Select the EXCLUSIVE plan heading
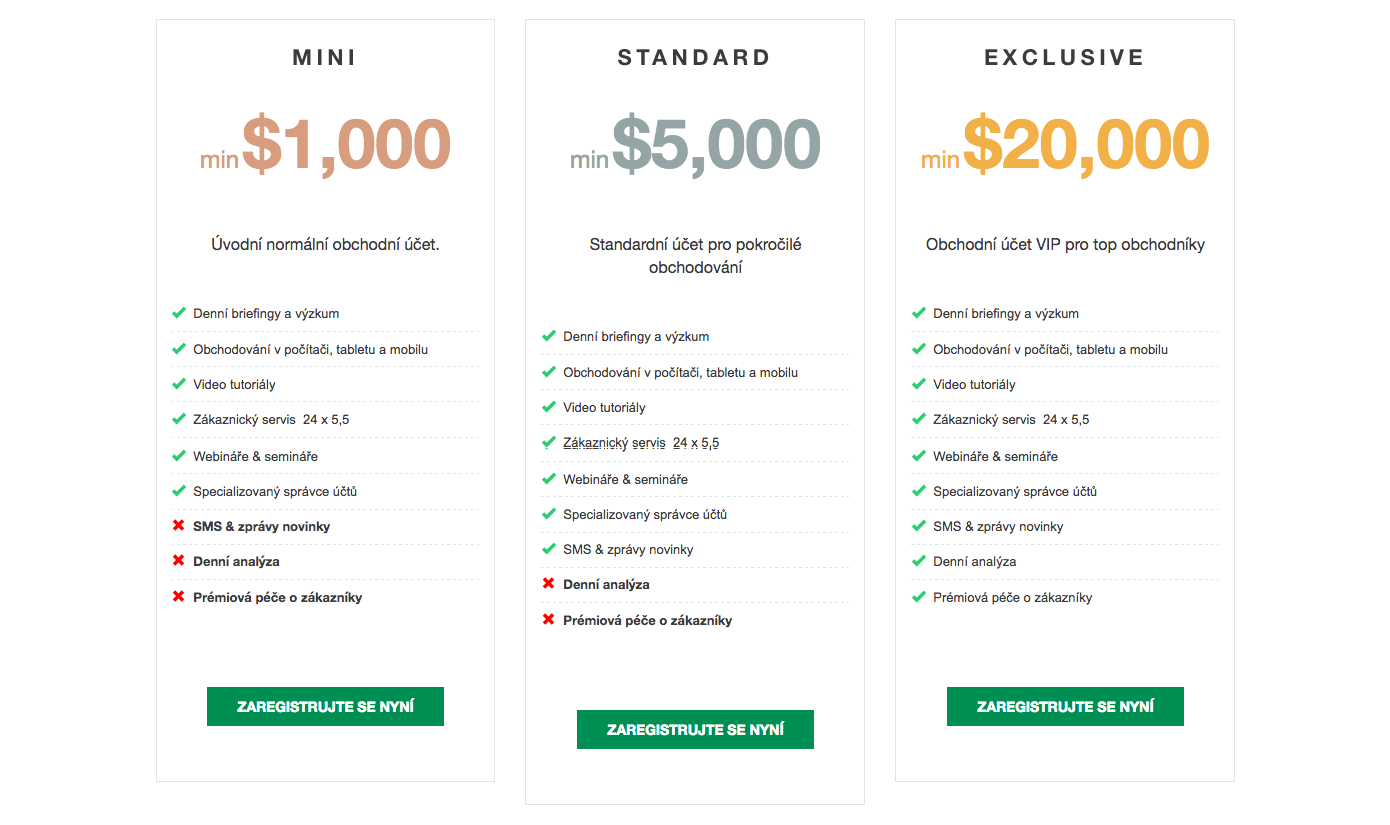The height and width of the screenshot is (825, 1390). click(x=1065, y=58)
